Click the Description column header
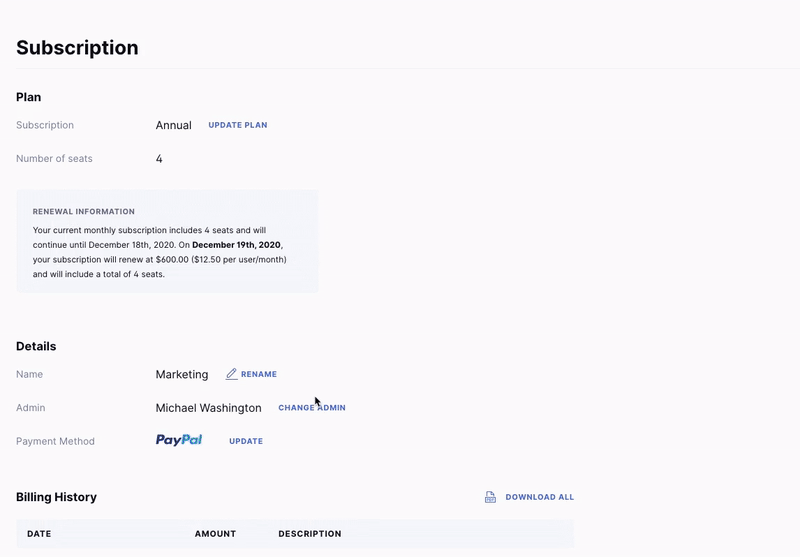The width and height of the screenshot is (800, 557). point(310,534)
